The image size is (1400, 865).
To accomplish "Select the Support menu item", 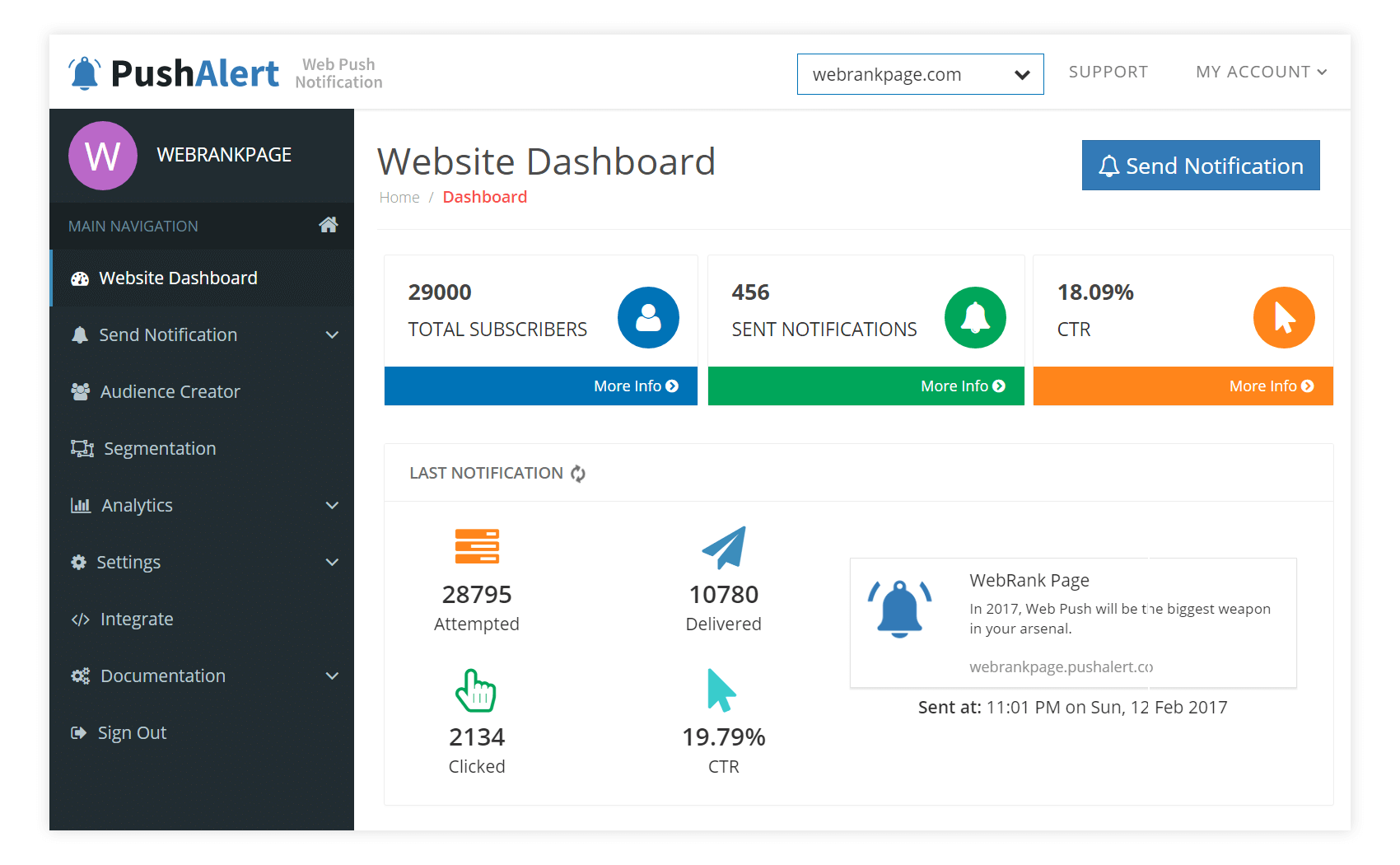I will tap(1108, 72).
